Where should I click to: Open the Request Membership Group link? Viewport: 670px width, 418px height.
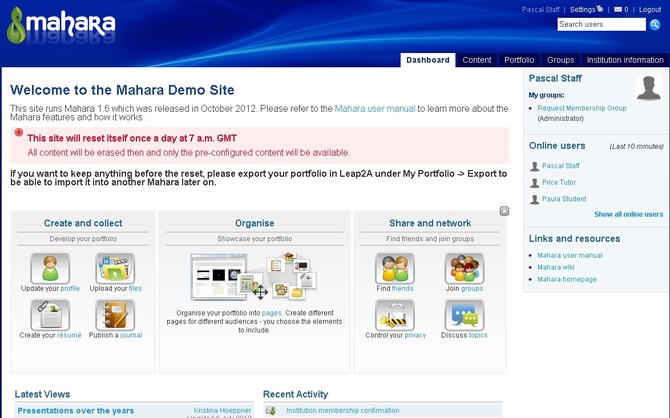(x=582, y=108)
